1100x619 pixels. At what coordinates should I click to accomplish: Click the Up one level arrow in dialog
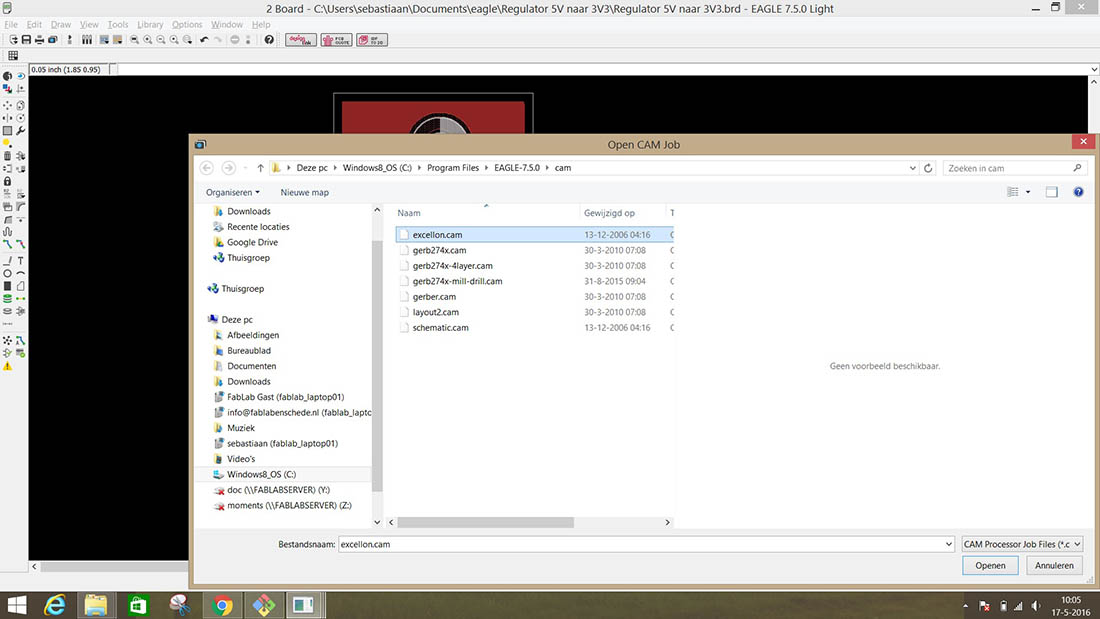point(260,168)
